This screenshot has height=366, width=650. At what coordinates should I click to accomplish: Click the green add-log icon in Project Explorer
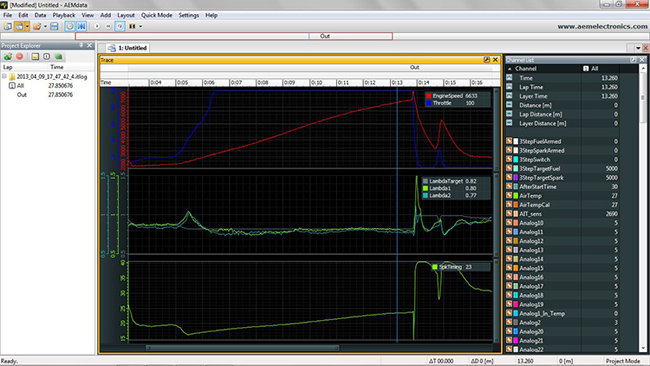8,56
